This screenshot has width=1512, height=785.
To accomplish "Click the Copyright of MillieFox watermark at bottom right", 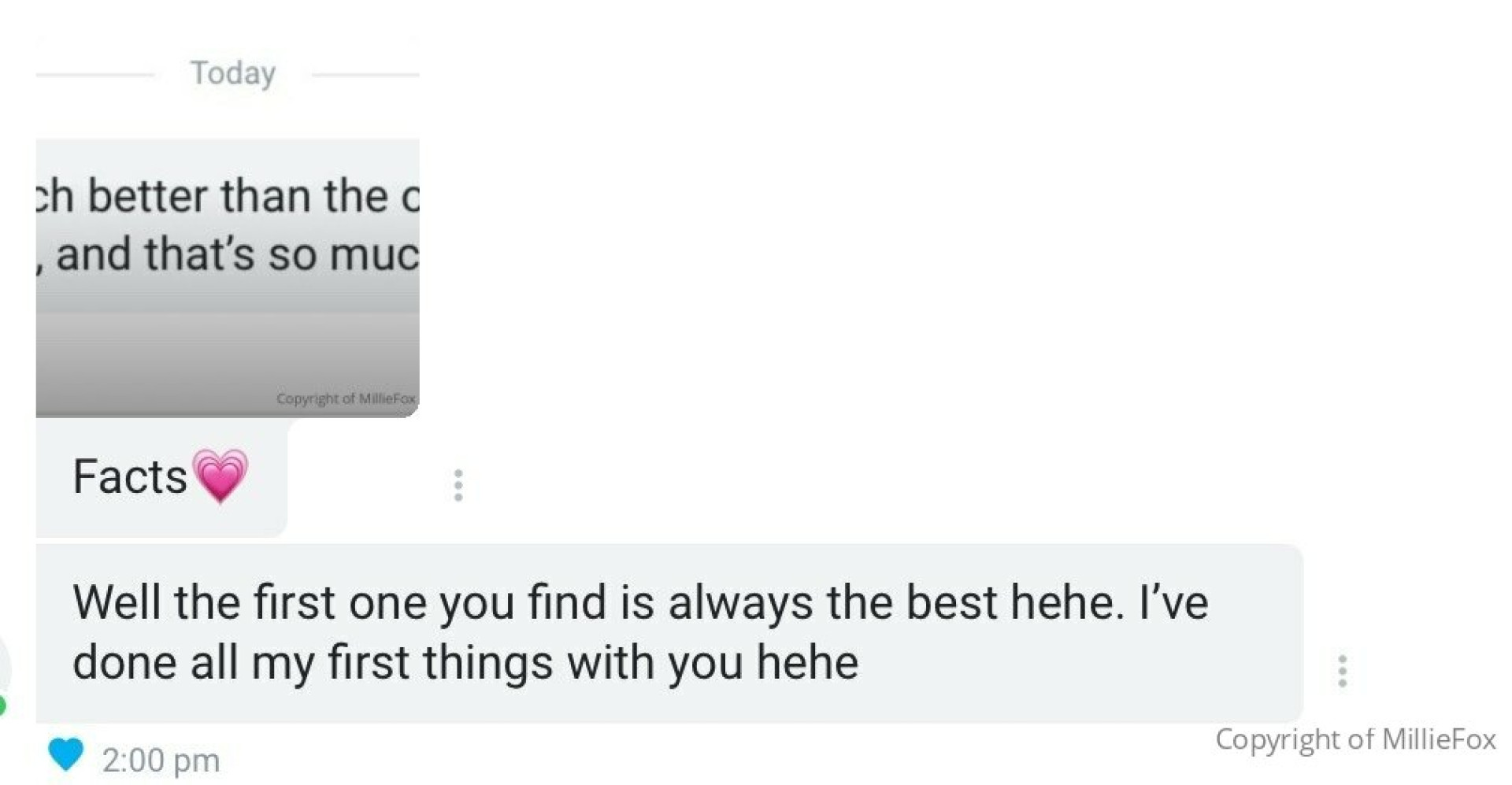I will tap(1355, 739).
